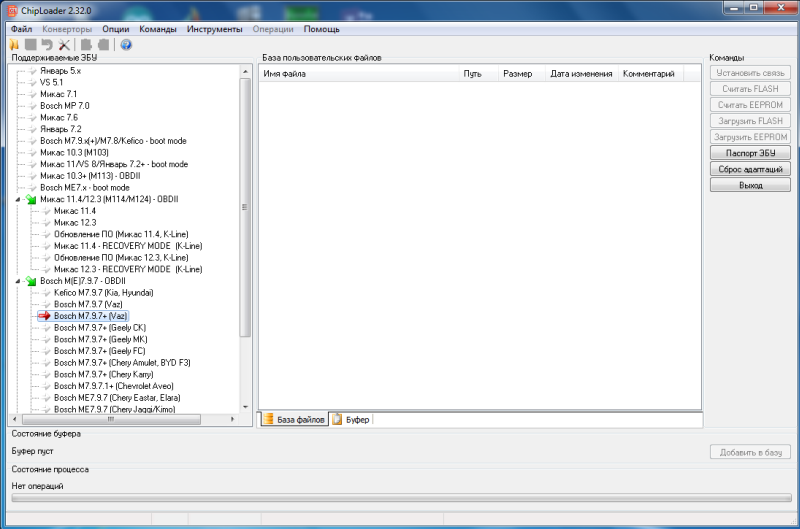This screenshot has width=800, height=529.
Task: Choose Bosch M7.9.7.1+ (Chevrolet Aveo)
Action: 114,385
